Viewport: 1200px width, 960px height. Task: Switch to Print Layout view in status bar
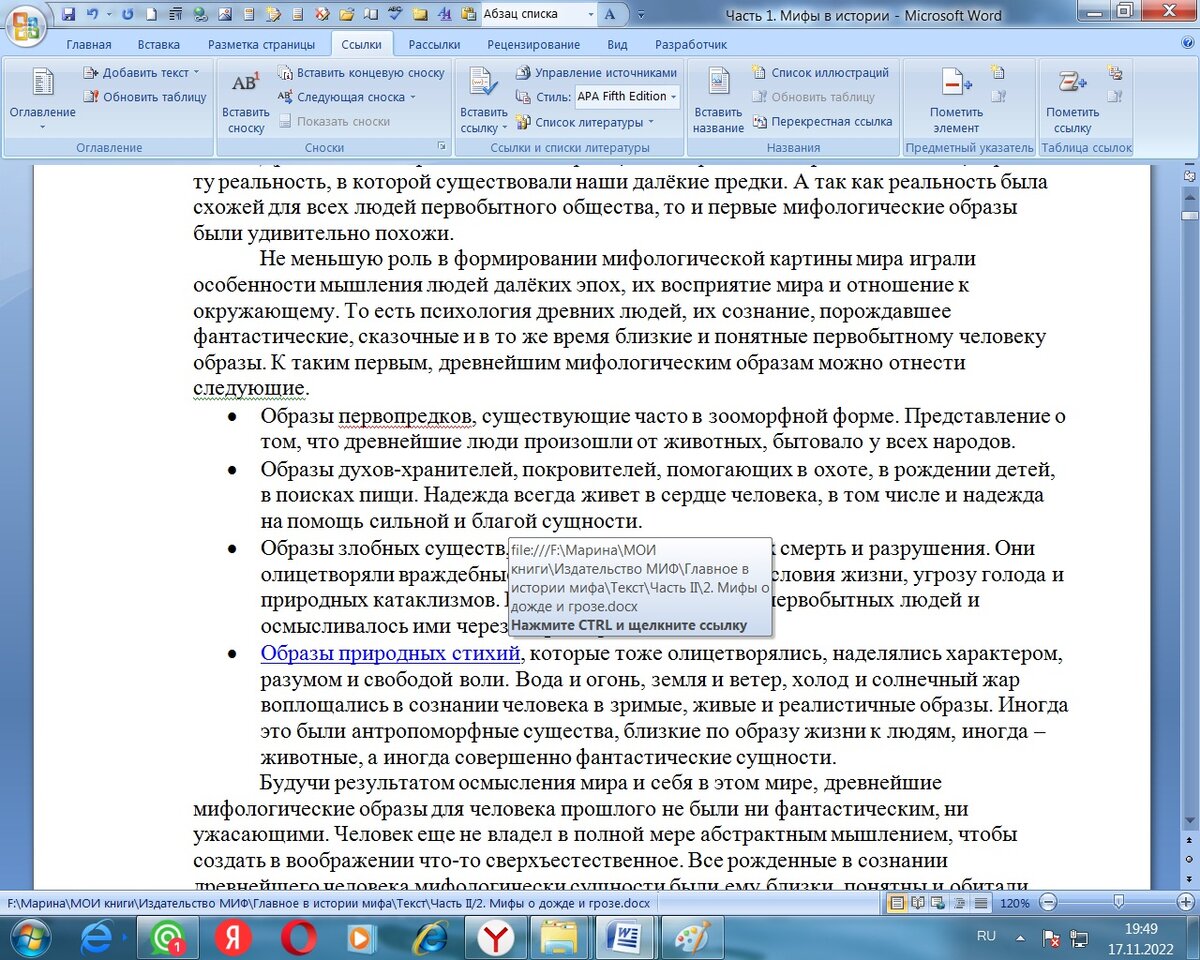click(x=898, y=903)
